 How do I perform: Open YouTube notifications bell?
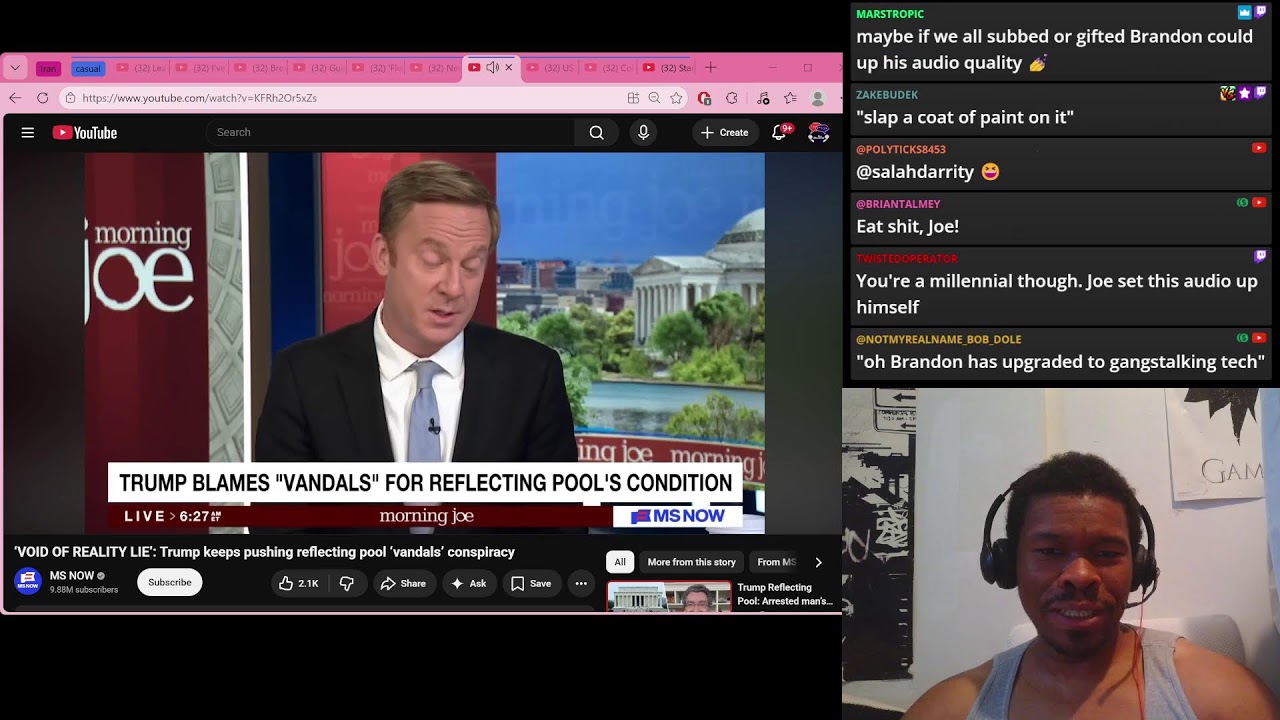[779, 132]
